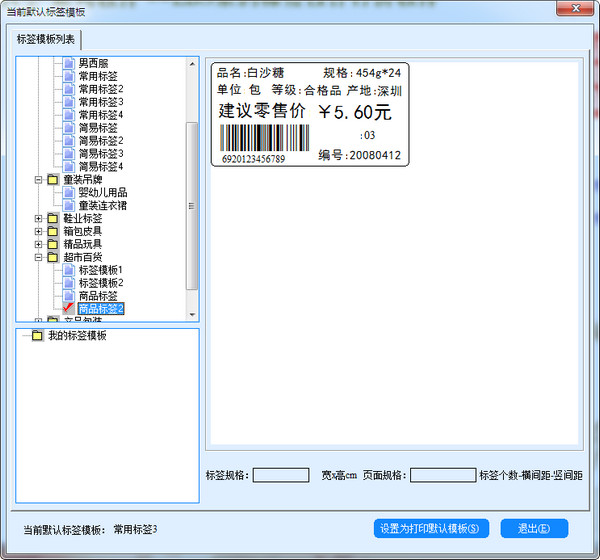Click the 常用标签2 template file icon
Viewport: 600px width, 560px height.
(x=68, y=89)
